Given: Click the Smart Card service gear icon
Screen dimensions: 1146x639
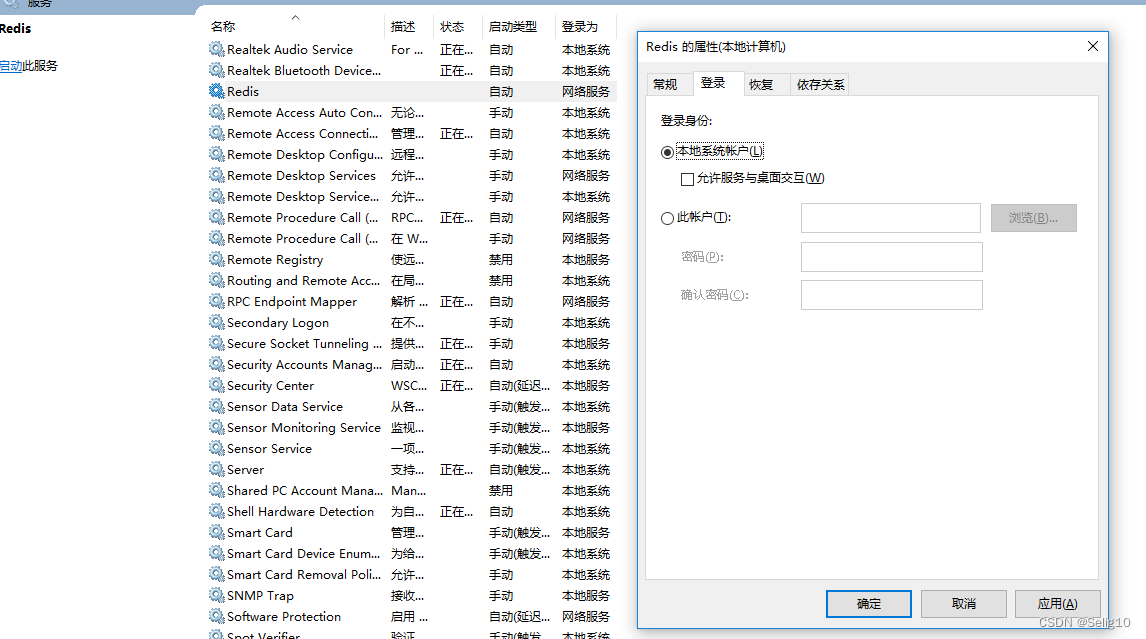Looking at the screenshot, I should [x=216, y=532].
